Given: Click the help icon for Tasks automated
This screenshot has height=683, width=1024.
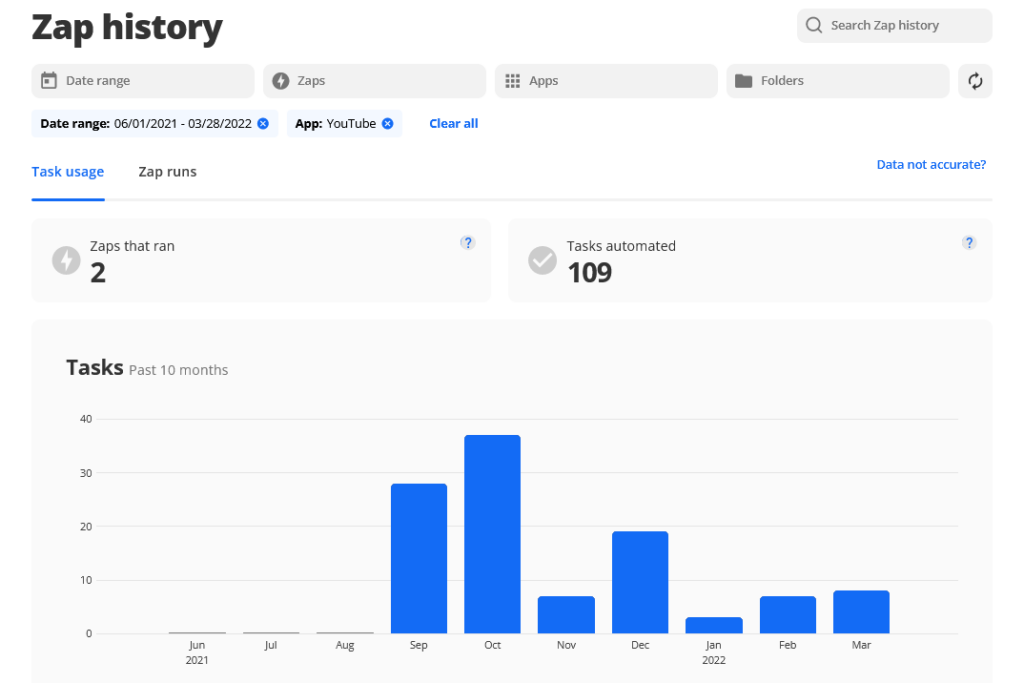Looking at the screenshot, I should coord(969,243).
